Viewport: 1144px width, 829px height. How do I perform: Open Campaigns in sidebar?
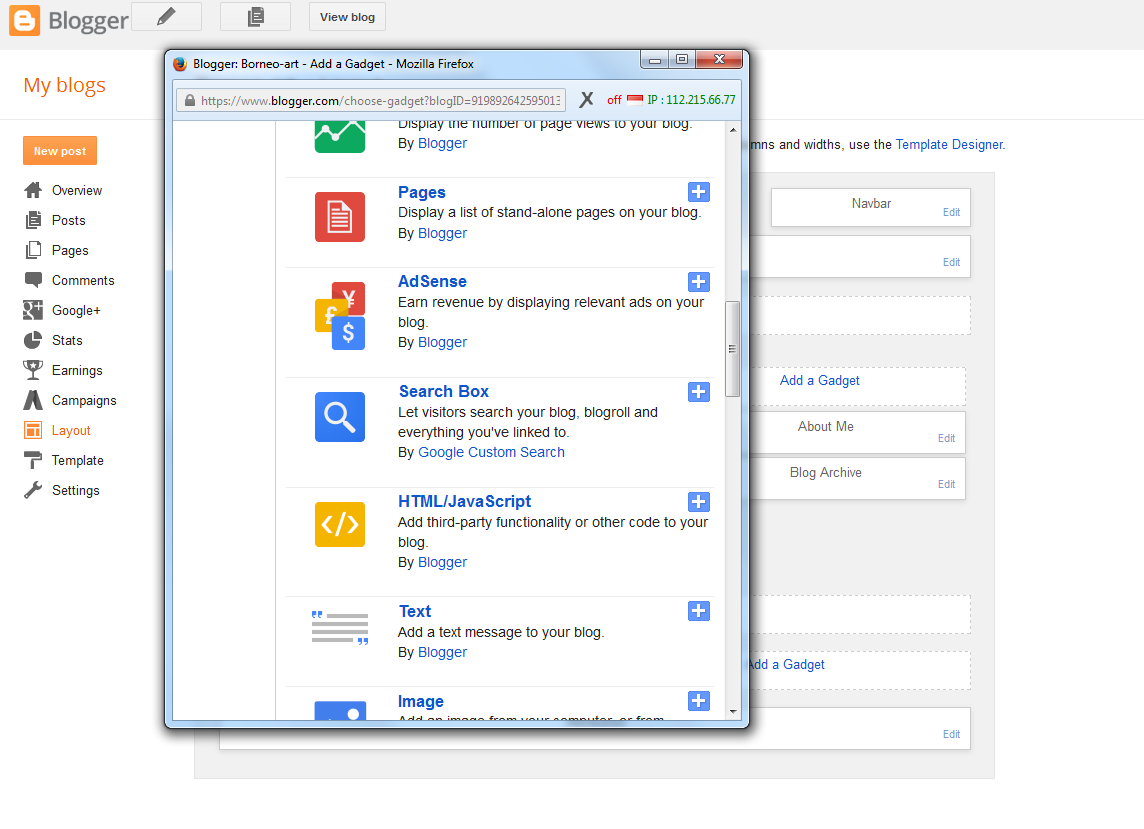pos(84,401)
